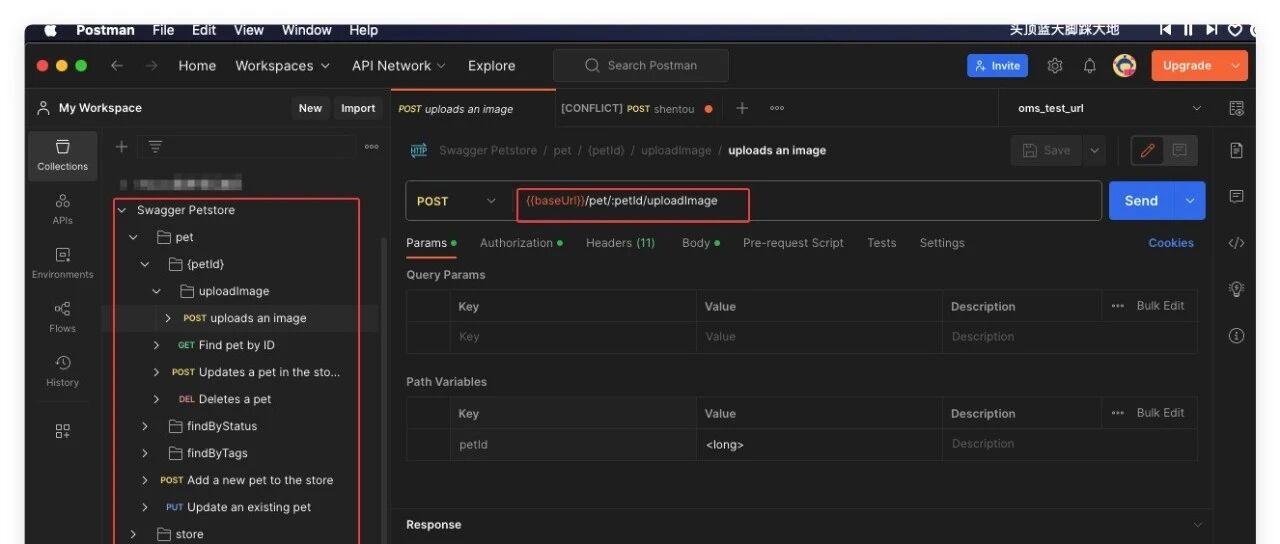Open the Environments sidebar panel
1280x544 pixels.
click(x=62, y=263)
